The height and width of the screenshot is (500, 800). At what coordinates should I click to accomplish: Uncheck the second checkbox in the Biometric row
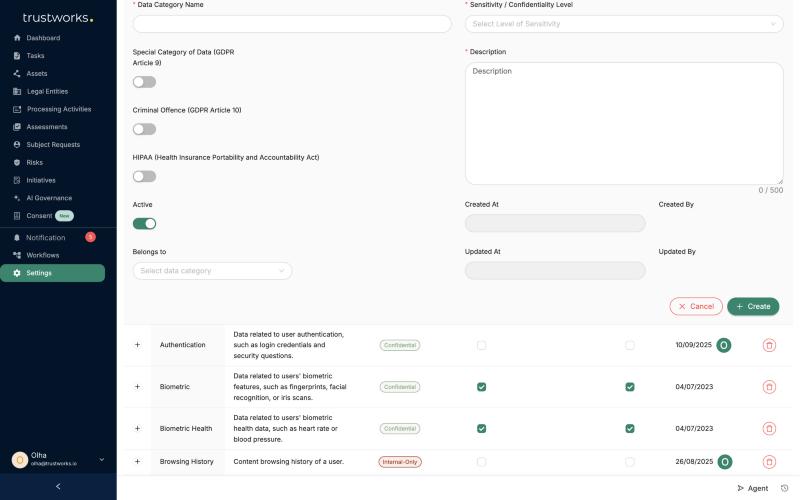630,387
